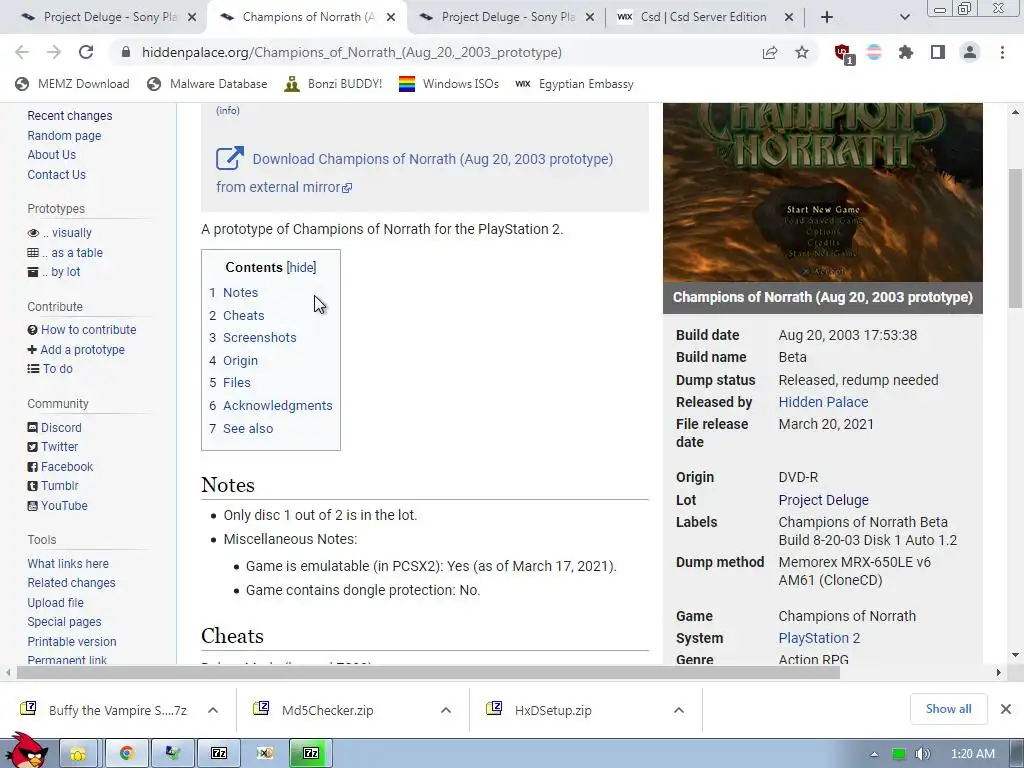This screenshot has width=1024, height=768.
Task: Go back with the browser back arrow
Action: click(22, 52)
